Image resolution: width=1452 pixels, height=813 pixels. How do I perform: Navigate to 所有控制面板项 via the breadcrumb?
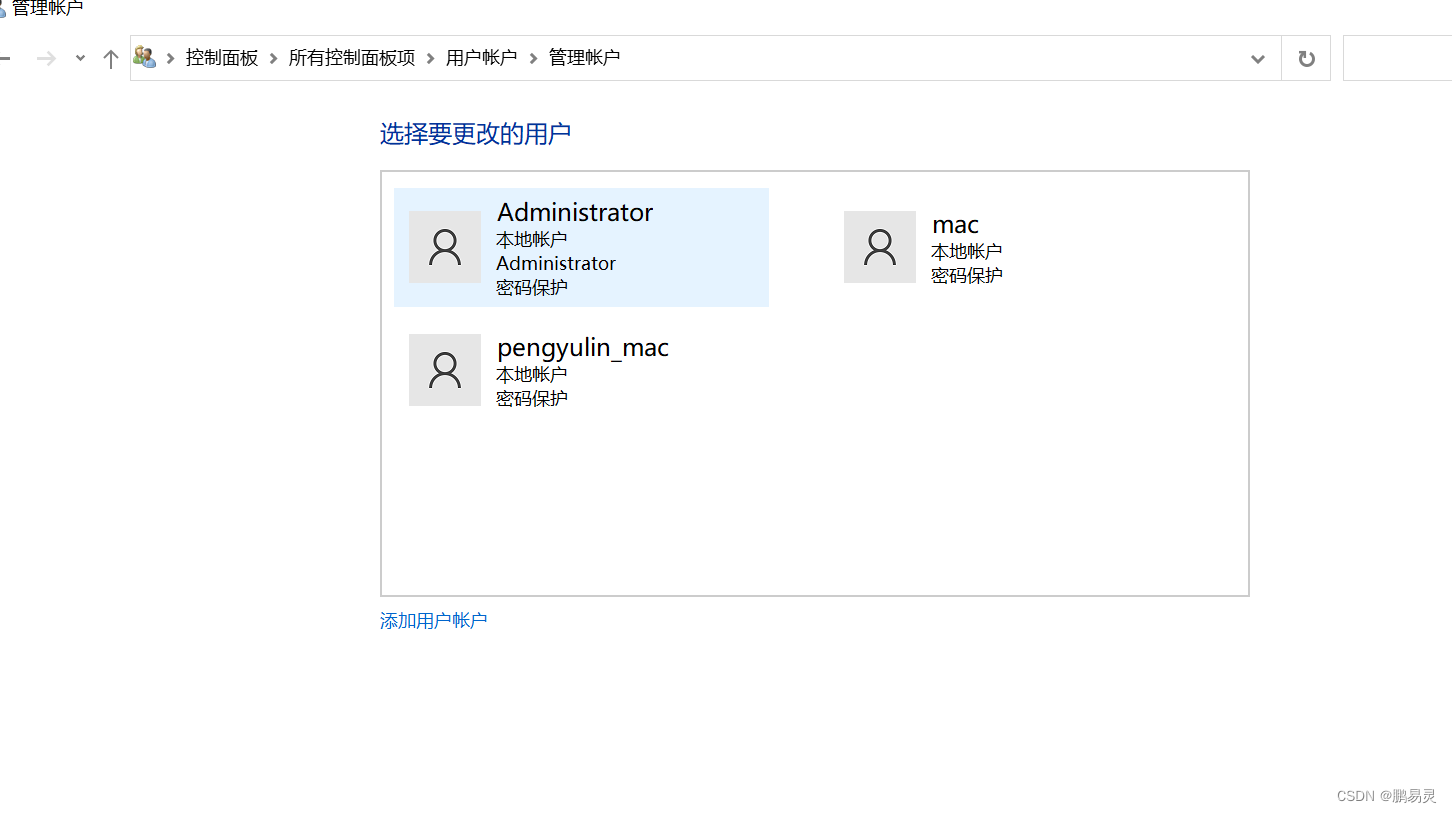click(351, 57)
